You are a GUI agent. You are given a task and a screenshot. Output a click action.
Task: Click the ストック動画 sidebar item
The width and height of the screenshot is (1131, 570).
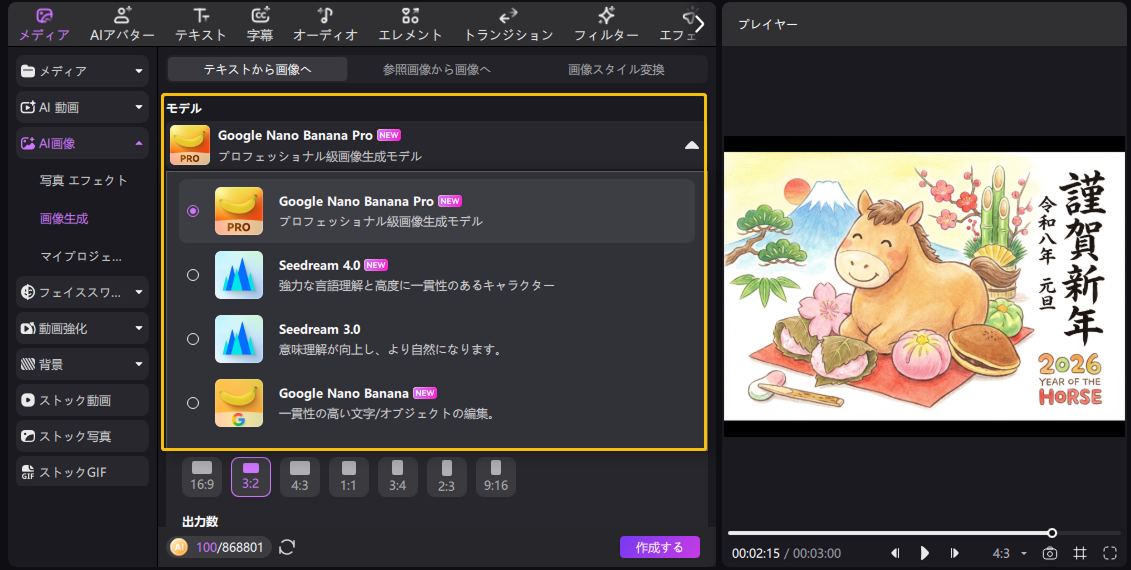coord(82,400)
